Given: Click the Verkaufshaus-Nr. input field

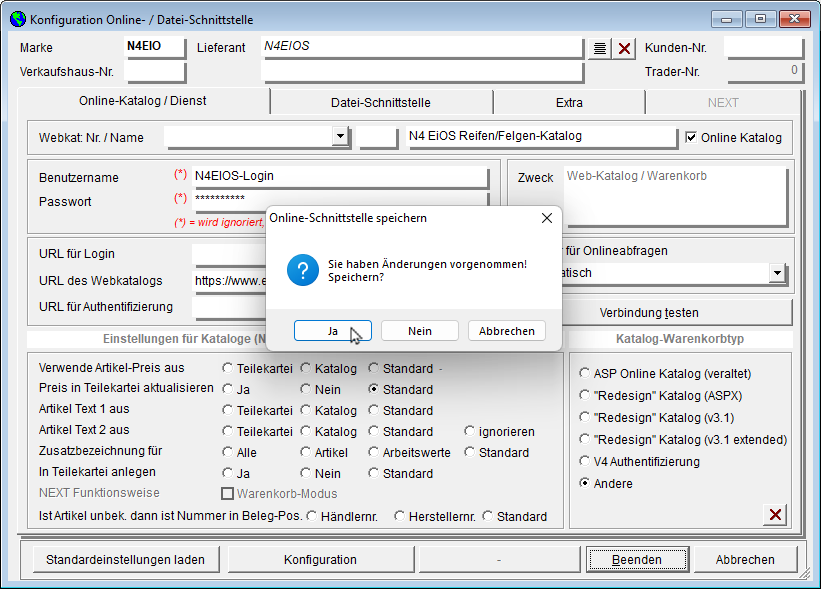Looking at the screenshot, I should click(155, 71).
